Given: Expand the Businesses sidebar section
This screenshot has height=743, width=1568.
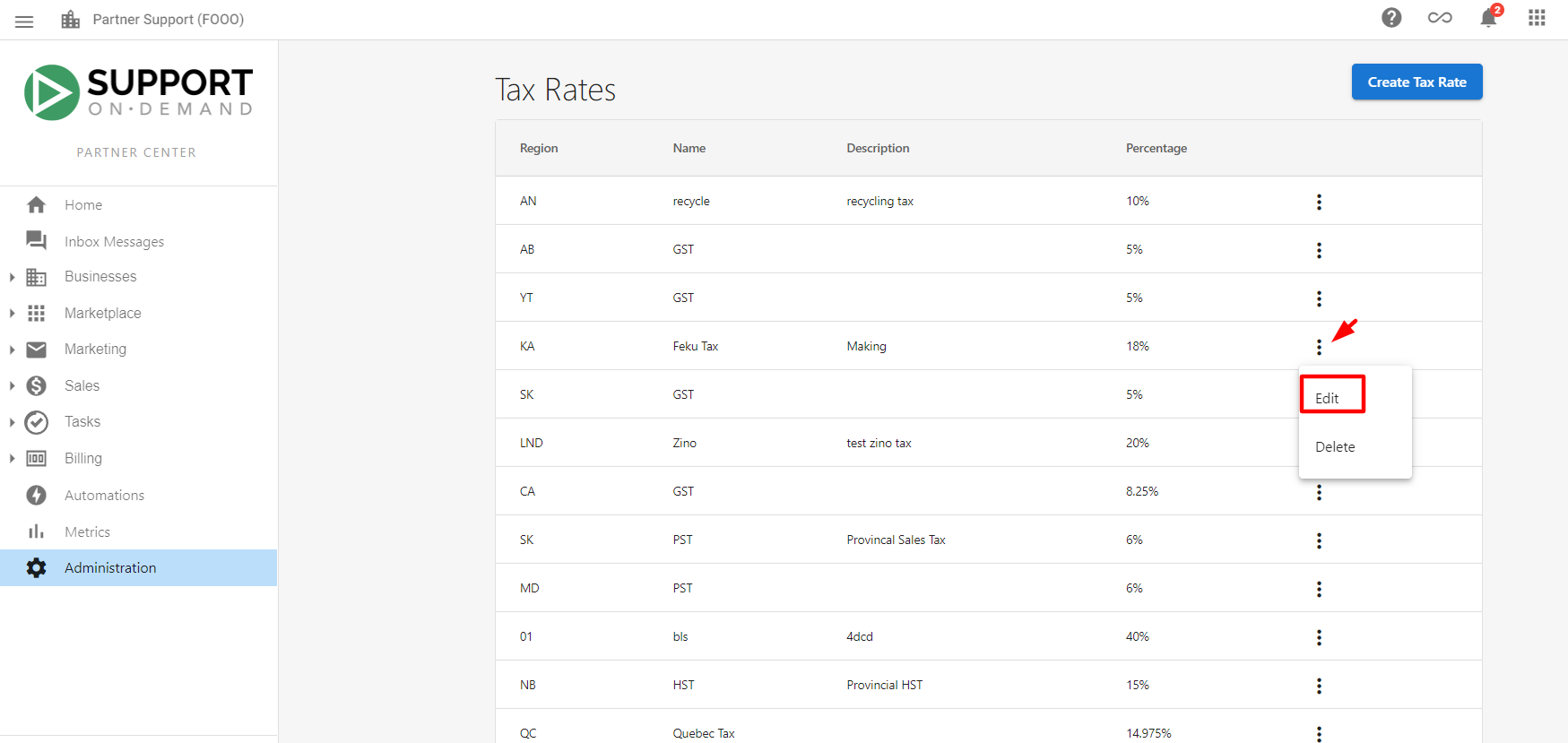Looking at the screenshot, I should click(x=12, y=277).
